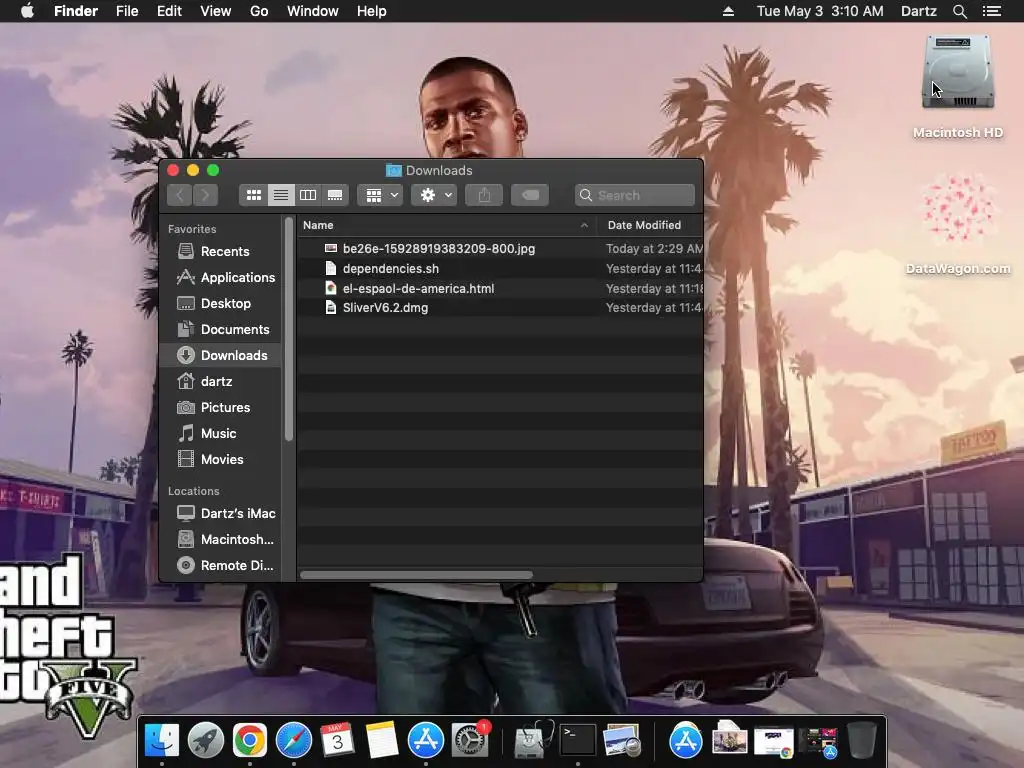
Task: Click the SliverV6.2.dmg disk image icon
Action: pyautogui.click(x=330, y=308)
